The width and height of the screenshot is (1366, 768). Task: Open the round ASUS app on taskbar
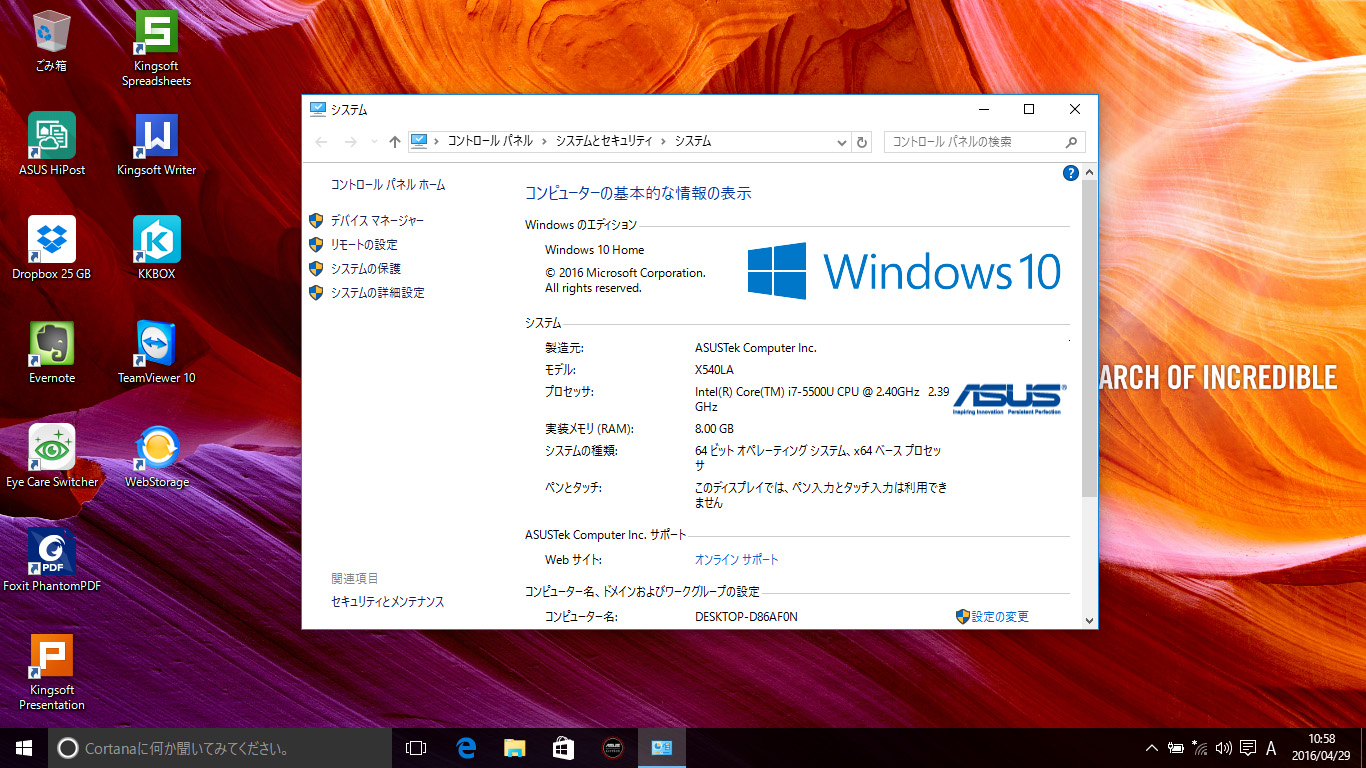pyautogui.click(x=612, y=748)
